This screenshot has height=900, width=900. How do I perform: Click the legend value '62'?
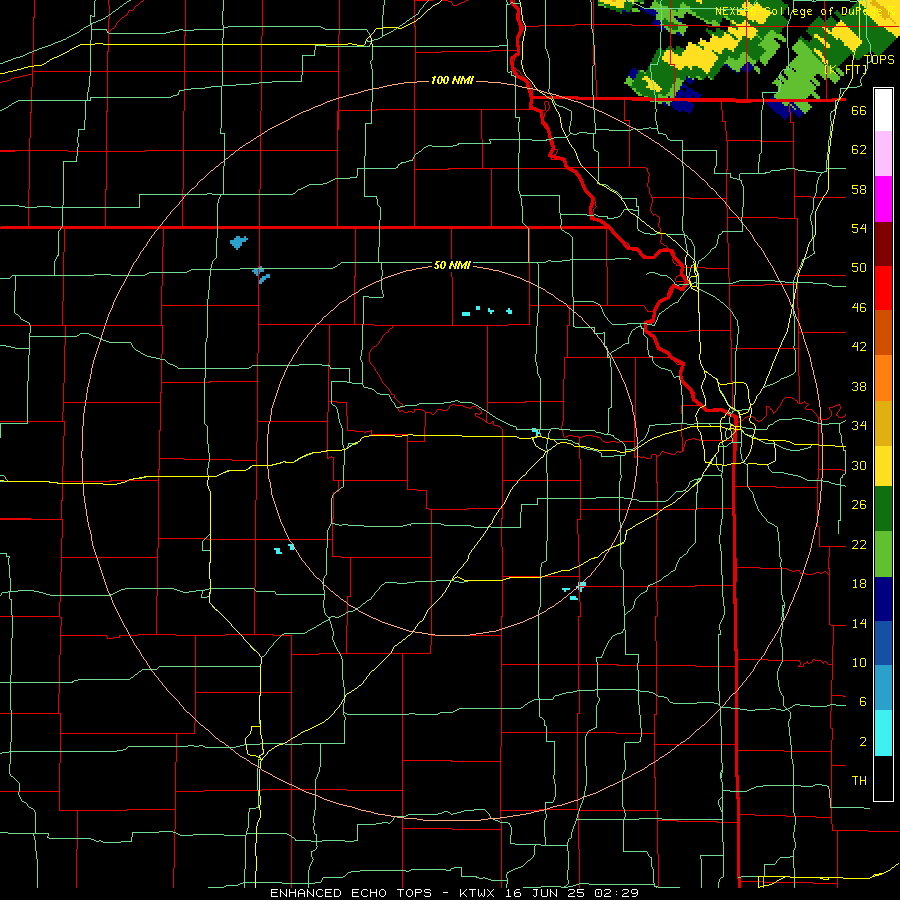tap(859, 150)
